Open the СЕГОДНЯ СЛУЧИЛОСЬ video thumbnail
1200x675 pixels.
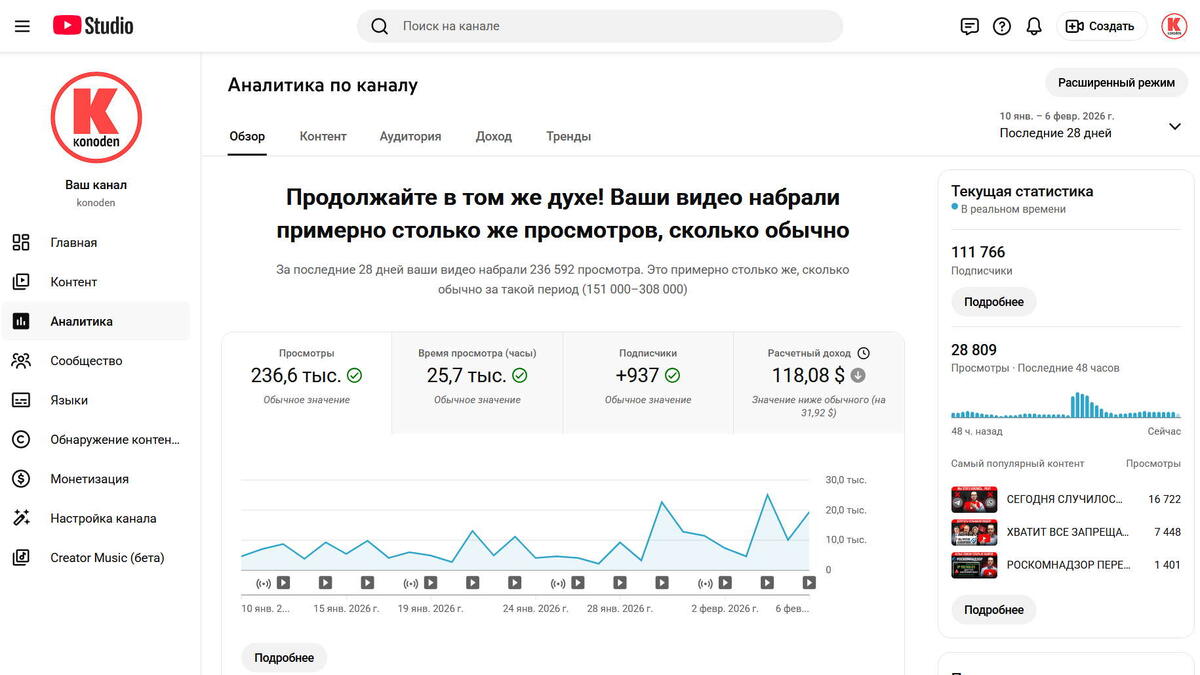point(974,499)
